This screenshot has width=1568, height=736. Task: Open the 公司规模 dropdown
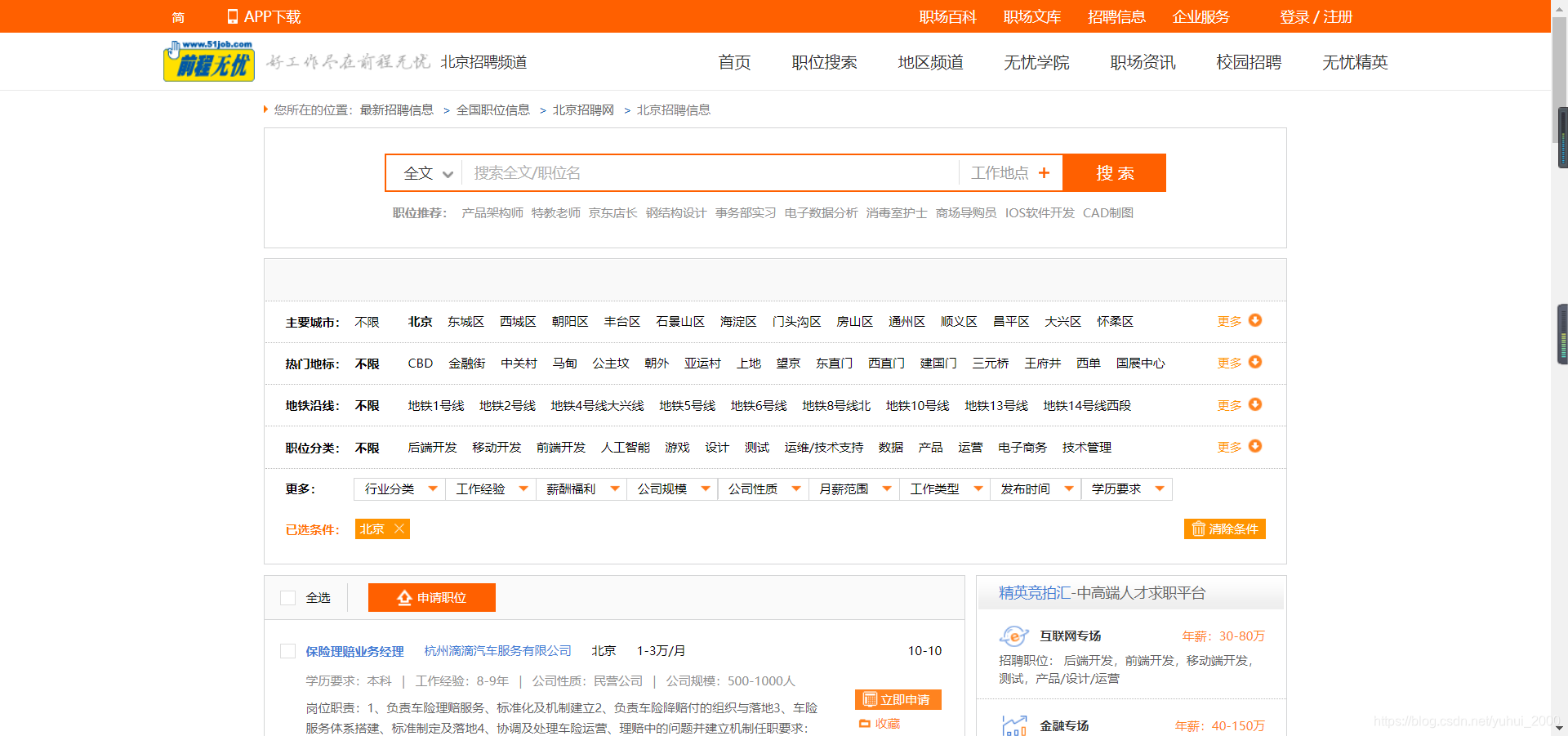pyautogui.click(x=671, y=489)
